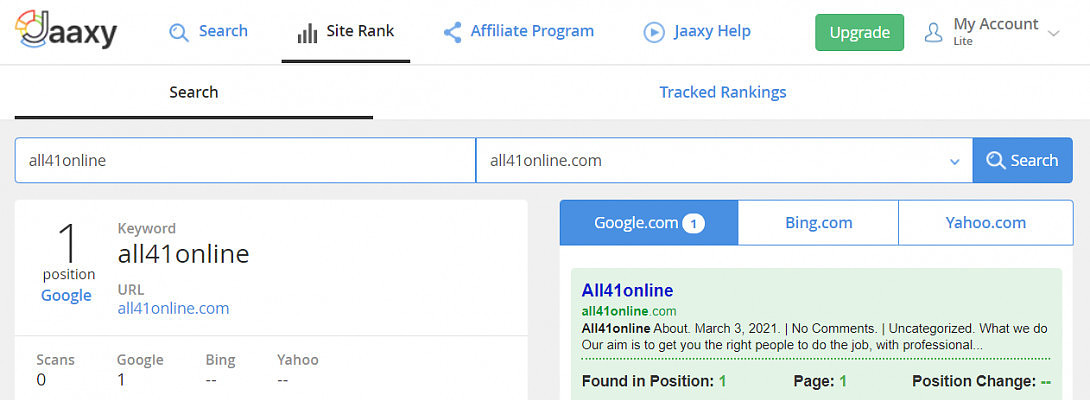1090x400 pixels.
Task: Click the Google.com badge showing 1
Action: pyautogui.click(x=693, y=223)
